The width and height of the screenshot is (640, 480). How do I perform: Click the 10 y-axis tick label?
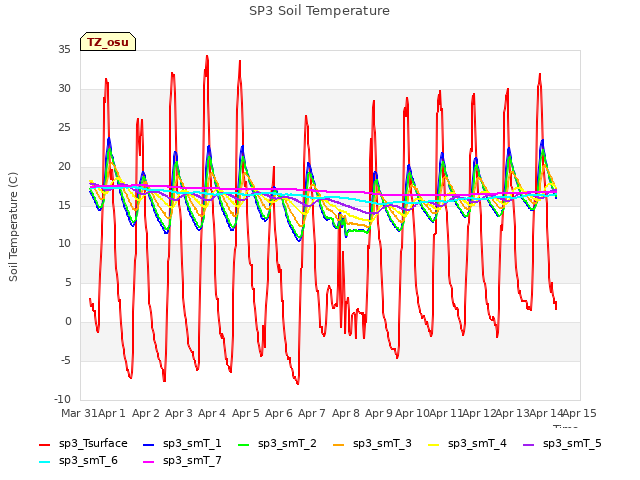64,244
